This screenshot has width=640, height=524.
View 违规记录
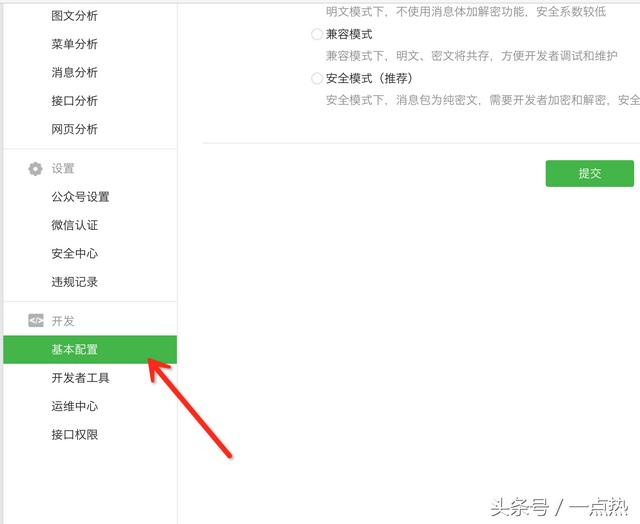[74, 282]
